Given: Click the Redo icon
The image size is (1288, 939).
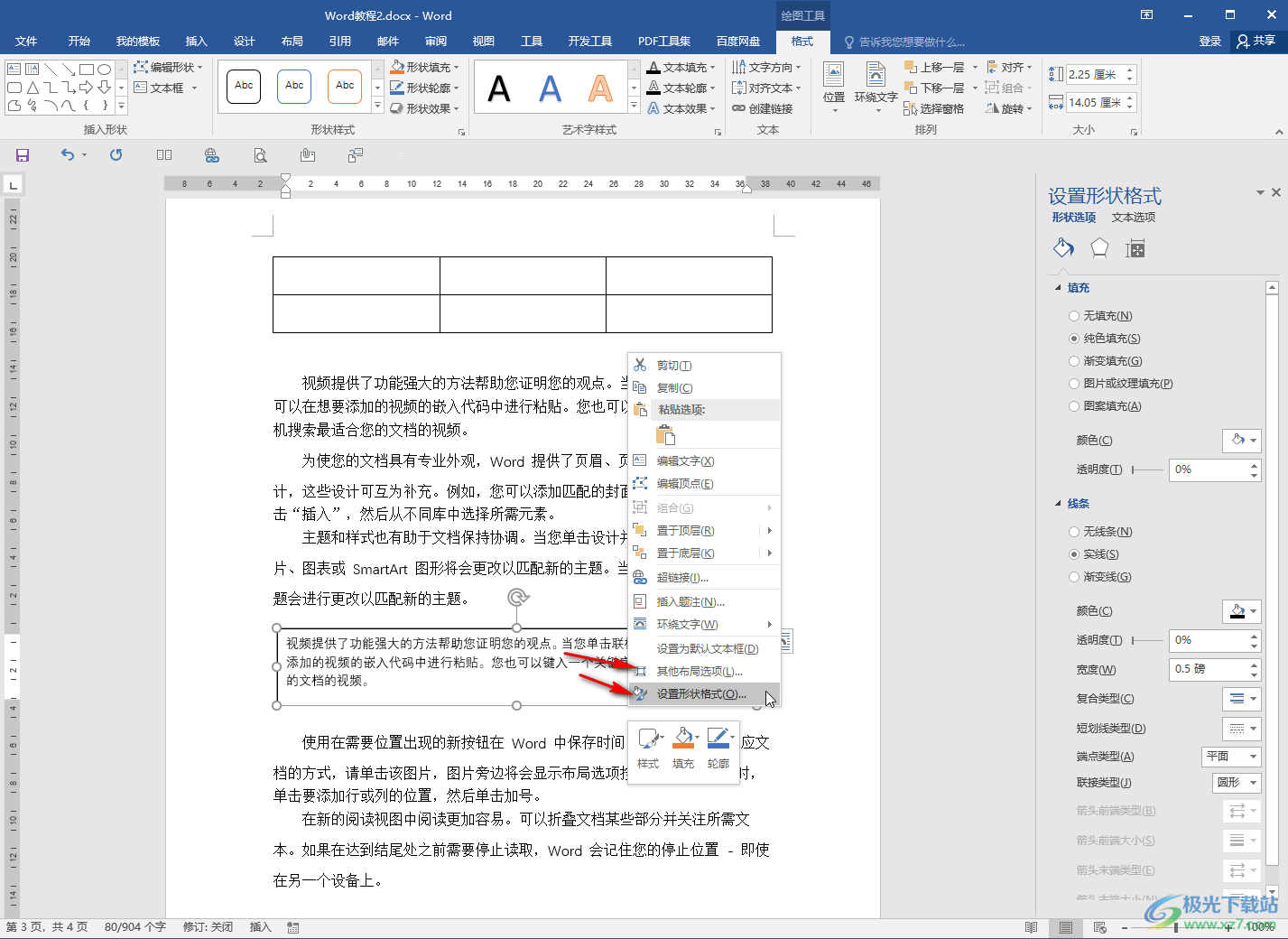Looking at the screenshot, I should click(116, 155).
